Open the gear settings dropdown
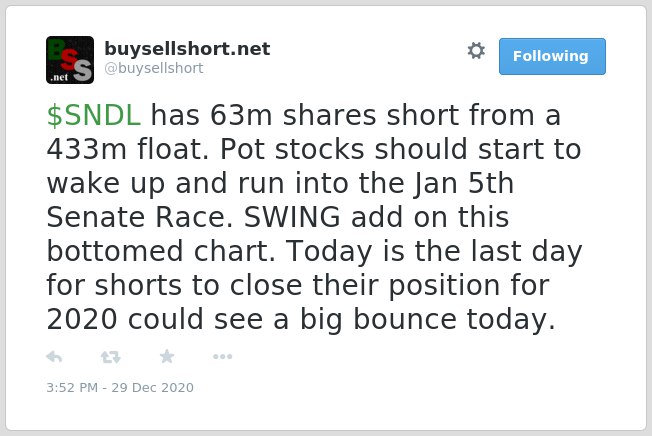The image size is (652, 436). click(x=476, y=51)
